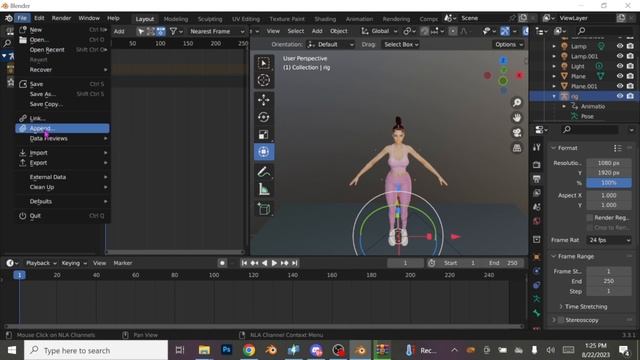Open the Blender logo menu
Screen dimensions: 640x360
point(9,18)
